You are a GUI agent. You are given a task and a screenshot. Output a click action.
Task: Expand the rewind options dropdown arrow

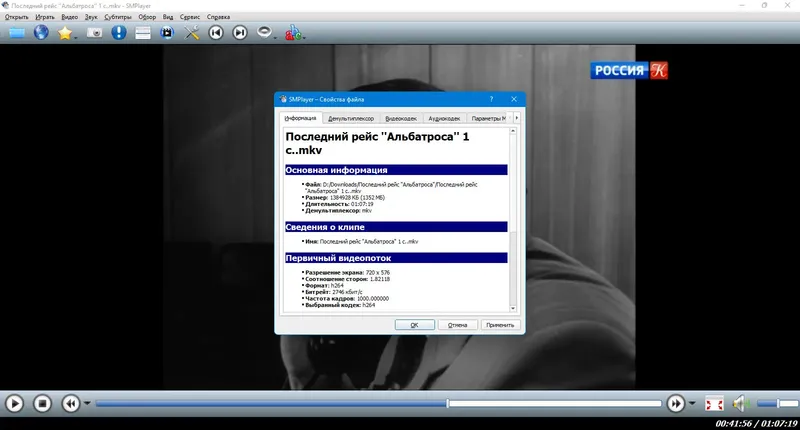point(87,403)
